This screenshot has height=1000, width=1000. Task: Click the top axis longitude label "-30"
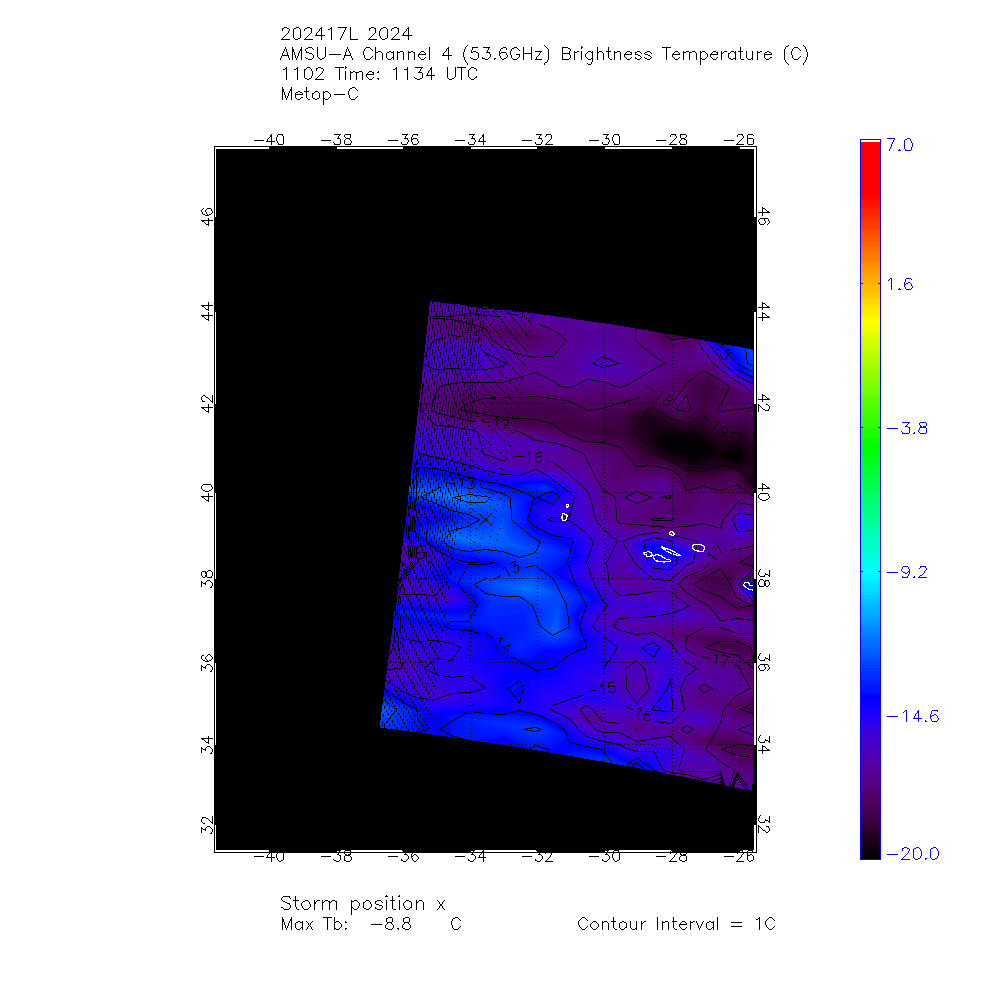point(605,140)
